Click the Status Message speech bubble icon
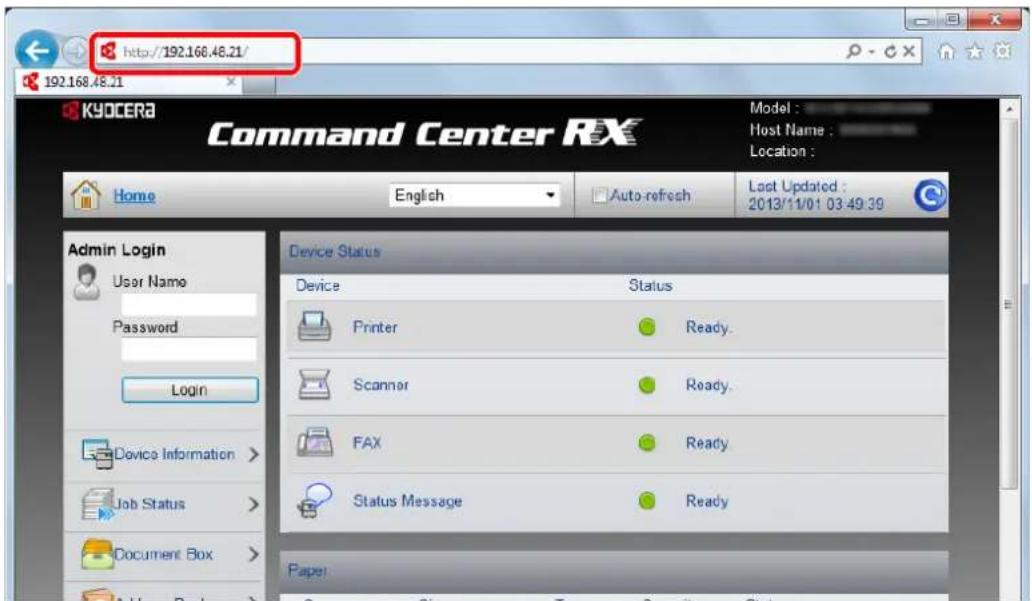 (x=315, y=500)
